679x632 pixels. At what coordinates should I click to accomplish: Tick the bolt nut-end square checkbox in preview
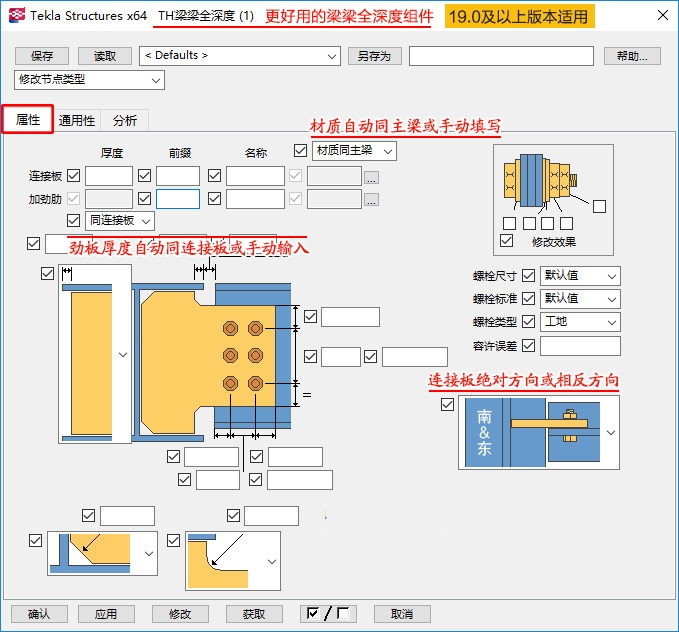(x=599, y=207)
